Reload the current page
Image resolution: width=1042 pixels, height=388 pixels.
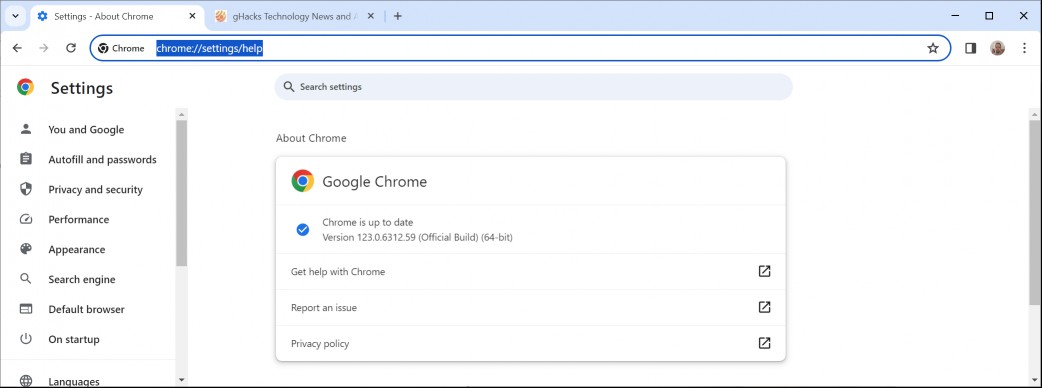pos(71,48)
